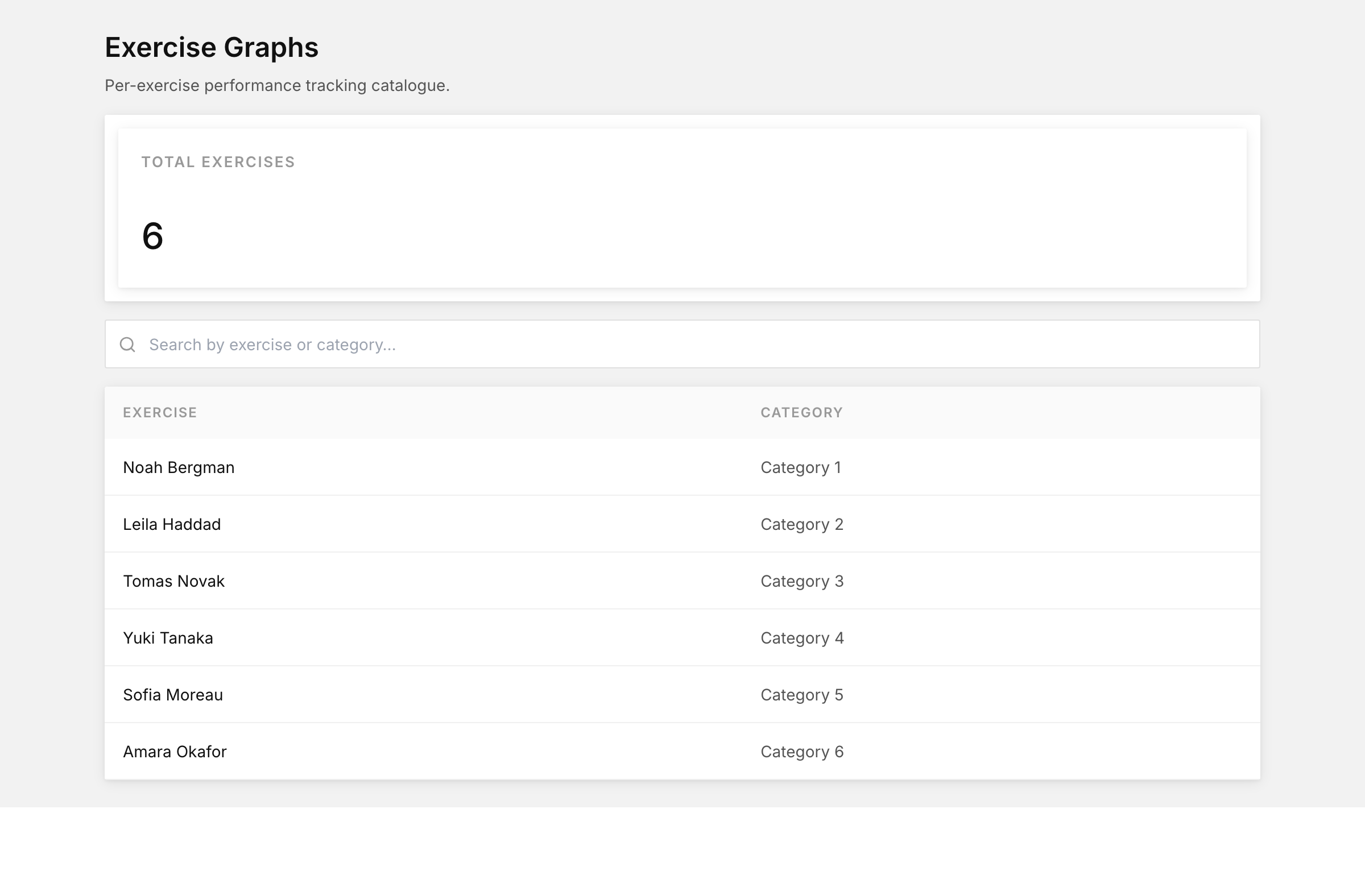Click the performance tracking catalogue subtitle

pos(277,85)
